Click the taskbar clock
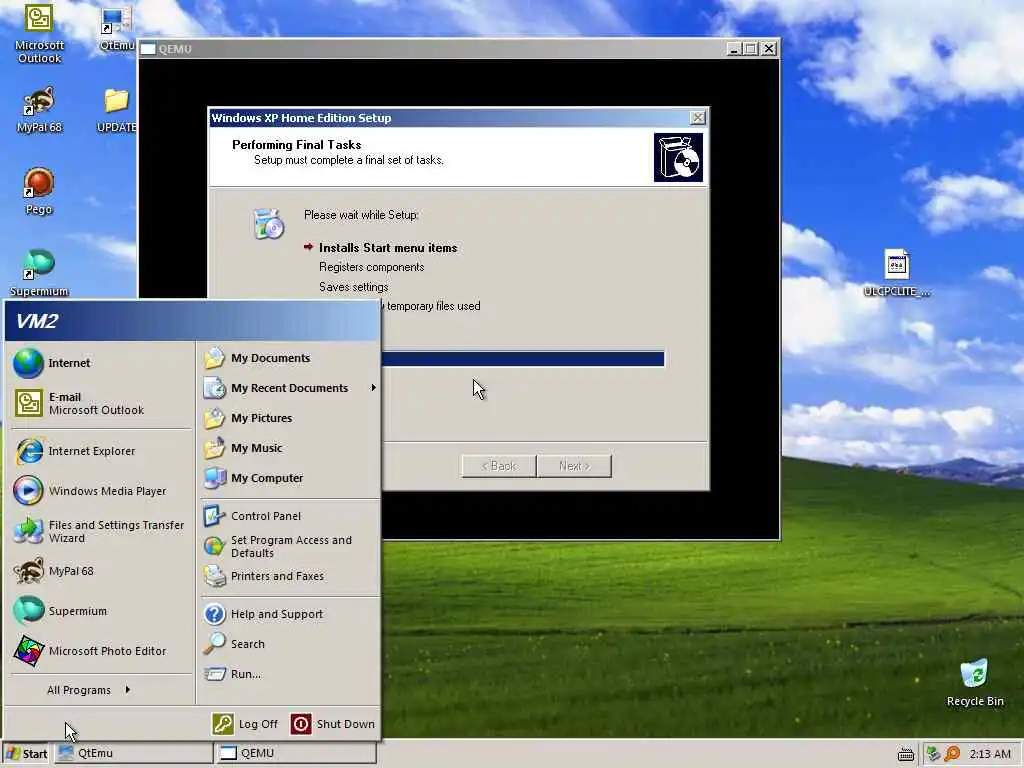Viewport: 1024px width, 768px height. 990,754
